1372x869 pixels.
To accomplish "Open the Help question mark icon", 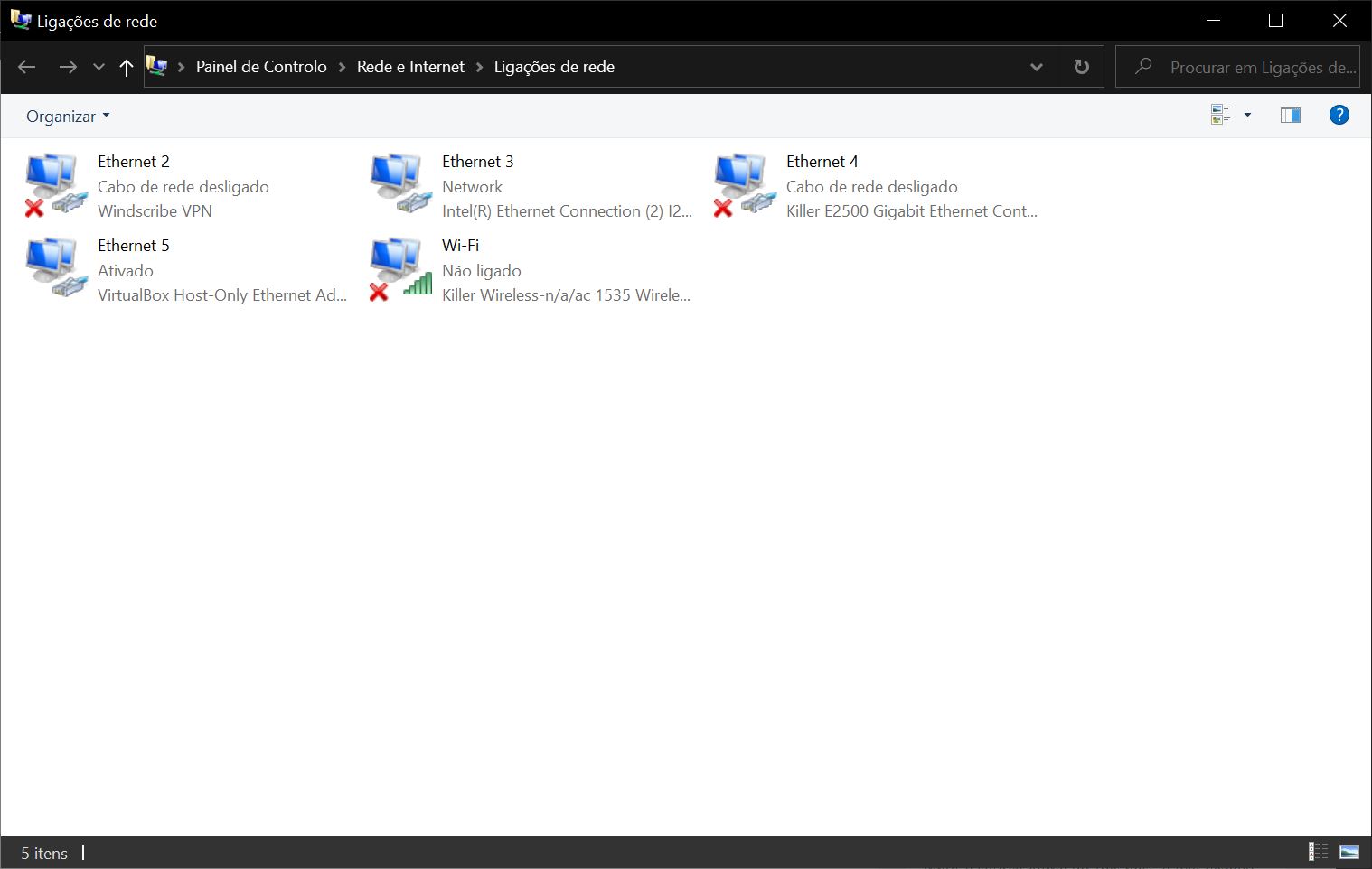I will pos(1339,115).
